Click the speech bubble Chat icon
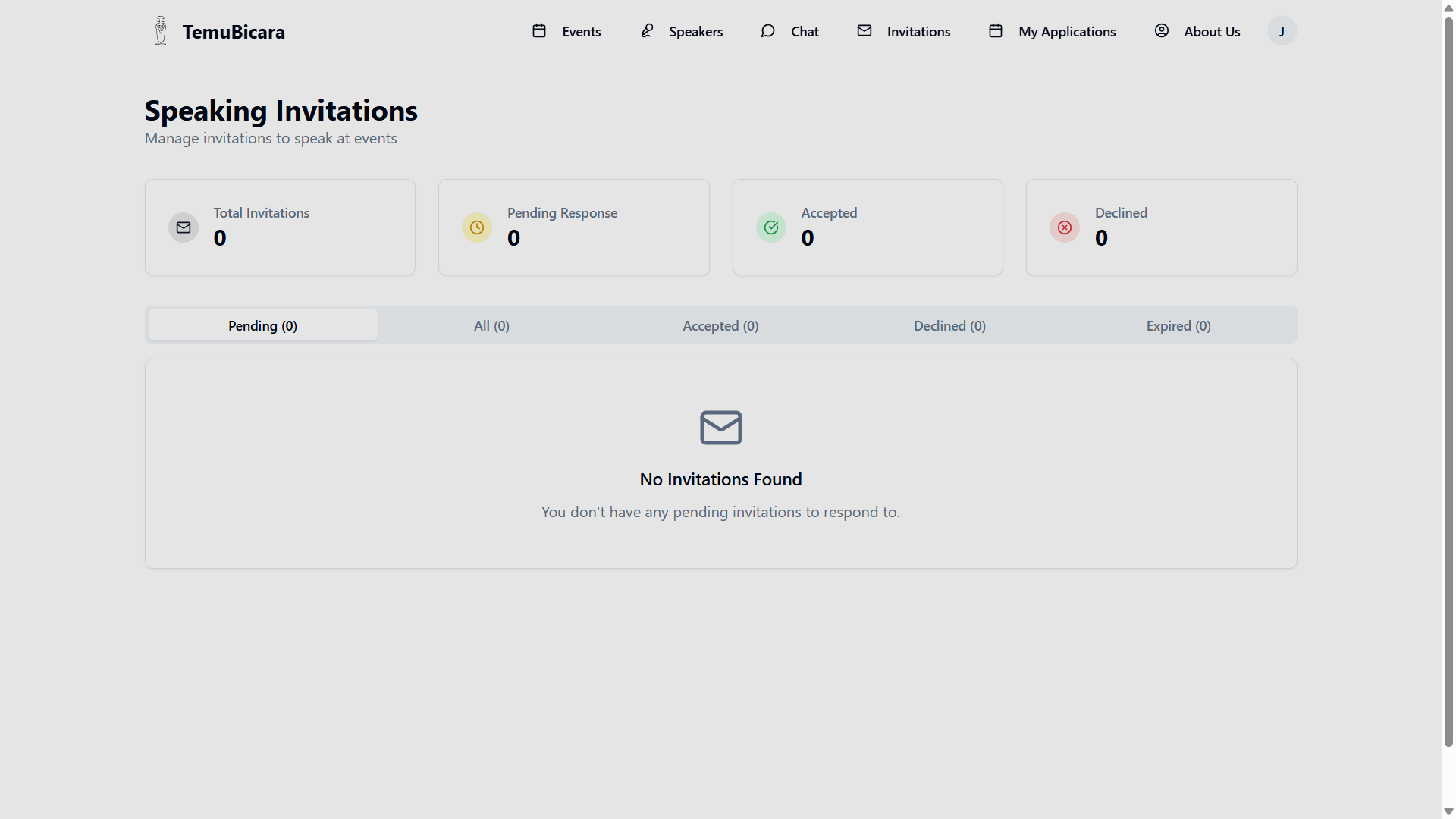Viewport: 1456px width, 819px height. (767, 31)
